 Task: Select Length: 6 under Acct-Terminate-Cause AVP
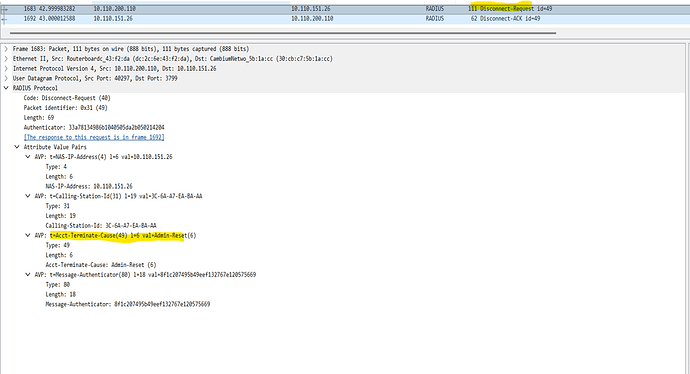59,255
